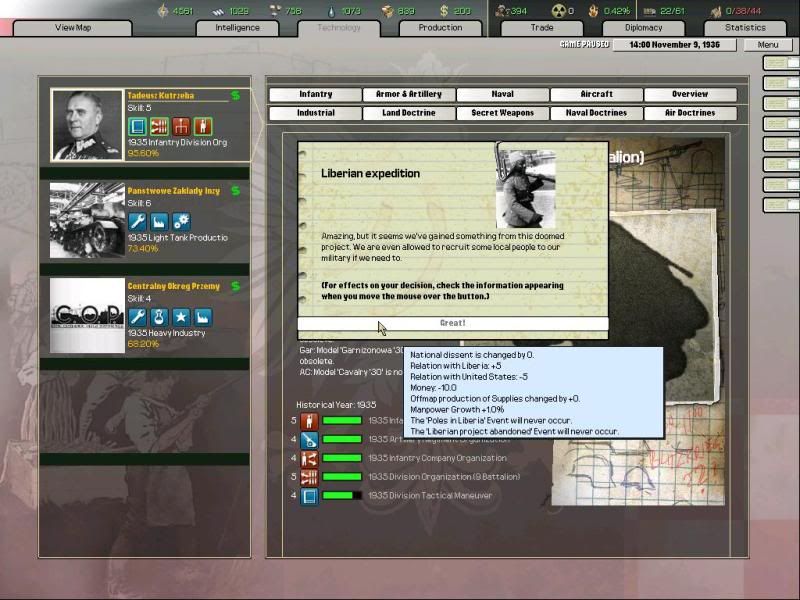
Task: Open the Intelligence tab
Action: (x=237, y=28)
